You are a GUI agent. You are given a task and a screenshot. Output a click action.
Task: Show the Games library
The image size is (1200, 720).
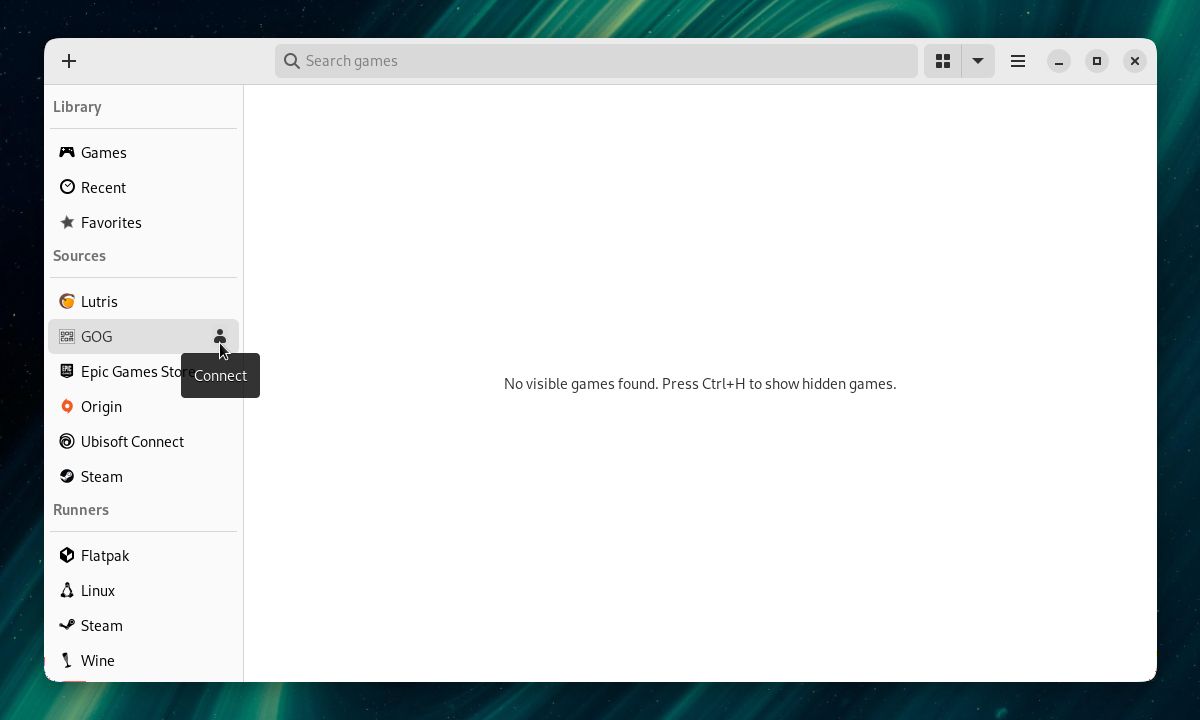143,152
